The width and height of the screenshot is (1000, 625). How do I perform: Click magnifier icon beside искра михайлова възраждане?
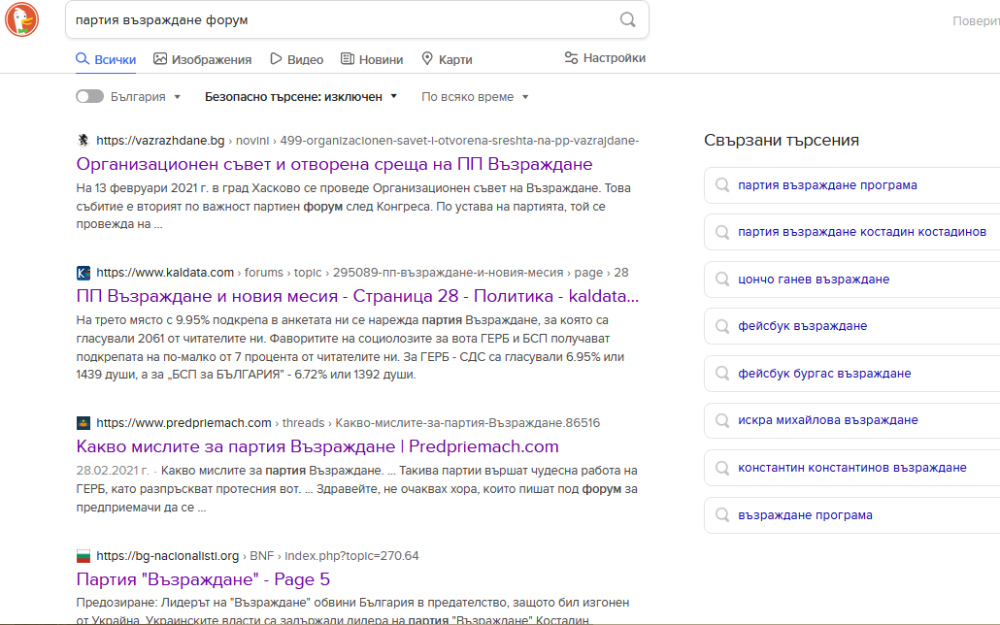pos(722,420)
